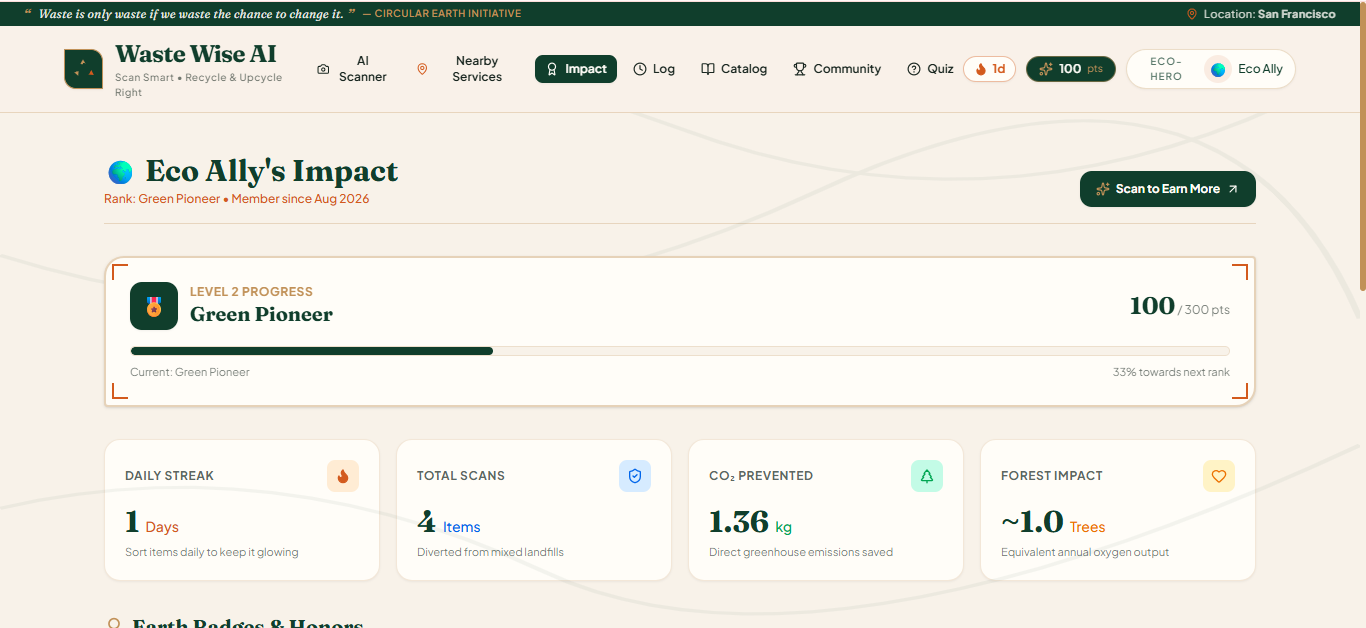Click the Waste Wise AI logo icon
The image size is (1366, 628).
(x=84, y=69)
